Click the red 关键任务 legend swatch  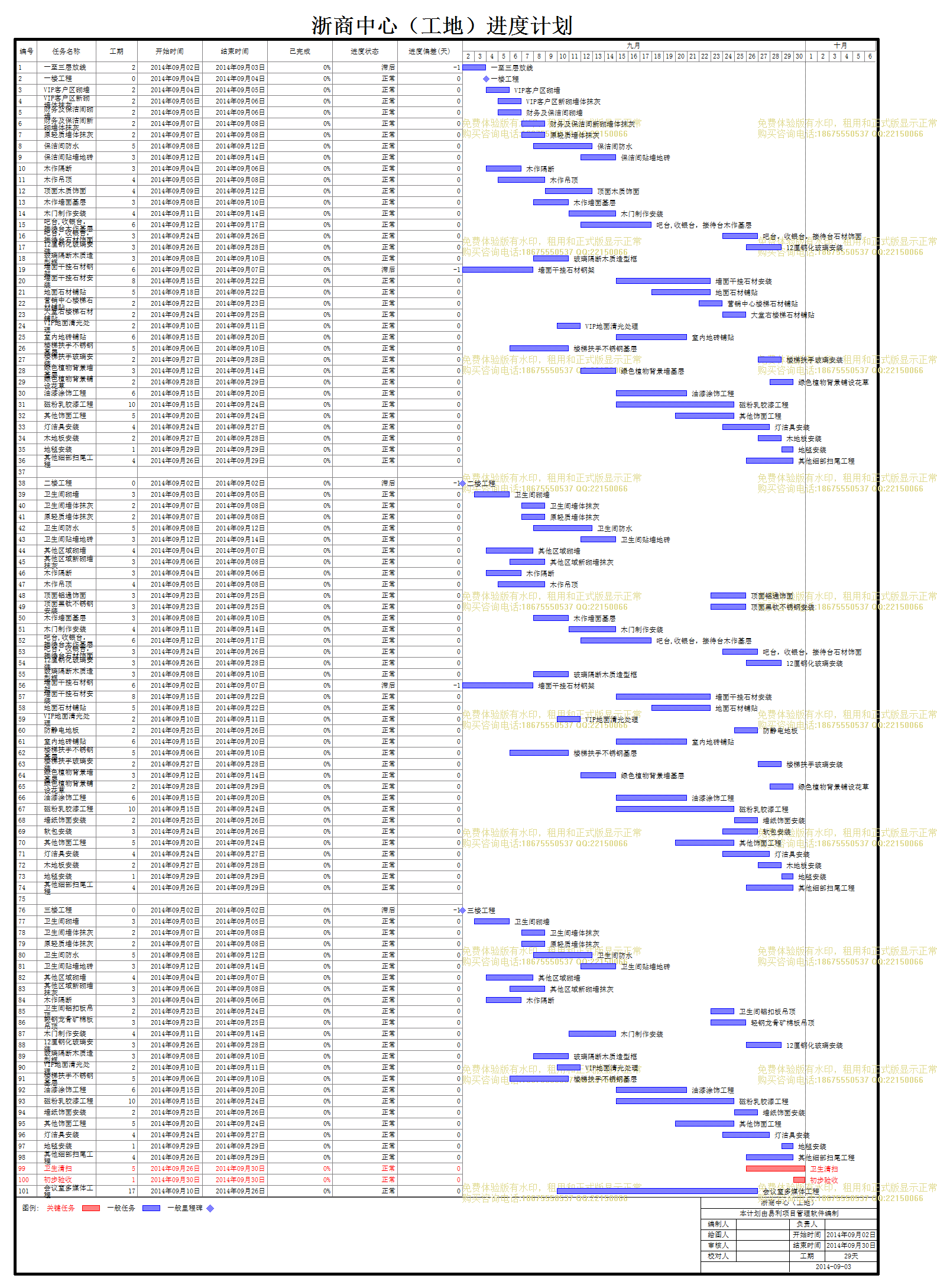click(x=91, y=1208)
